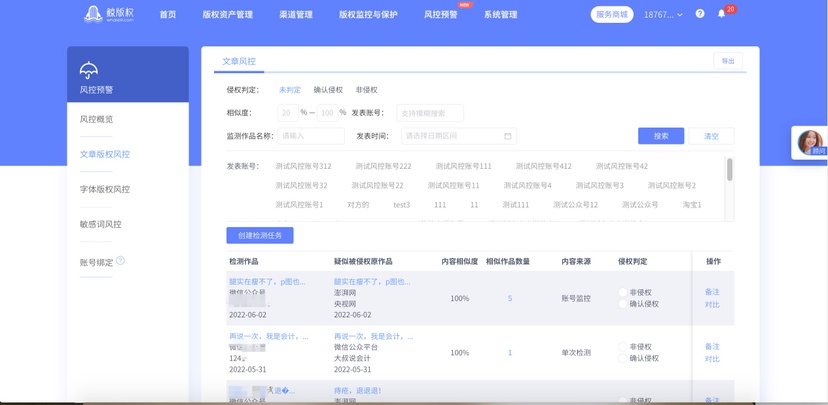Open 渠道管理 menu

click(x=296, y=15)
